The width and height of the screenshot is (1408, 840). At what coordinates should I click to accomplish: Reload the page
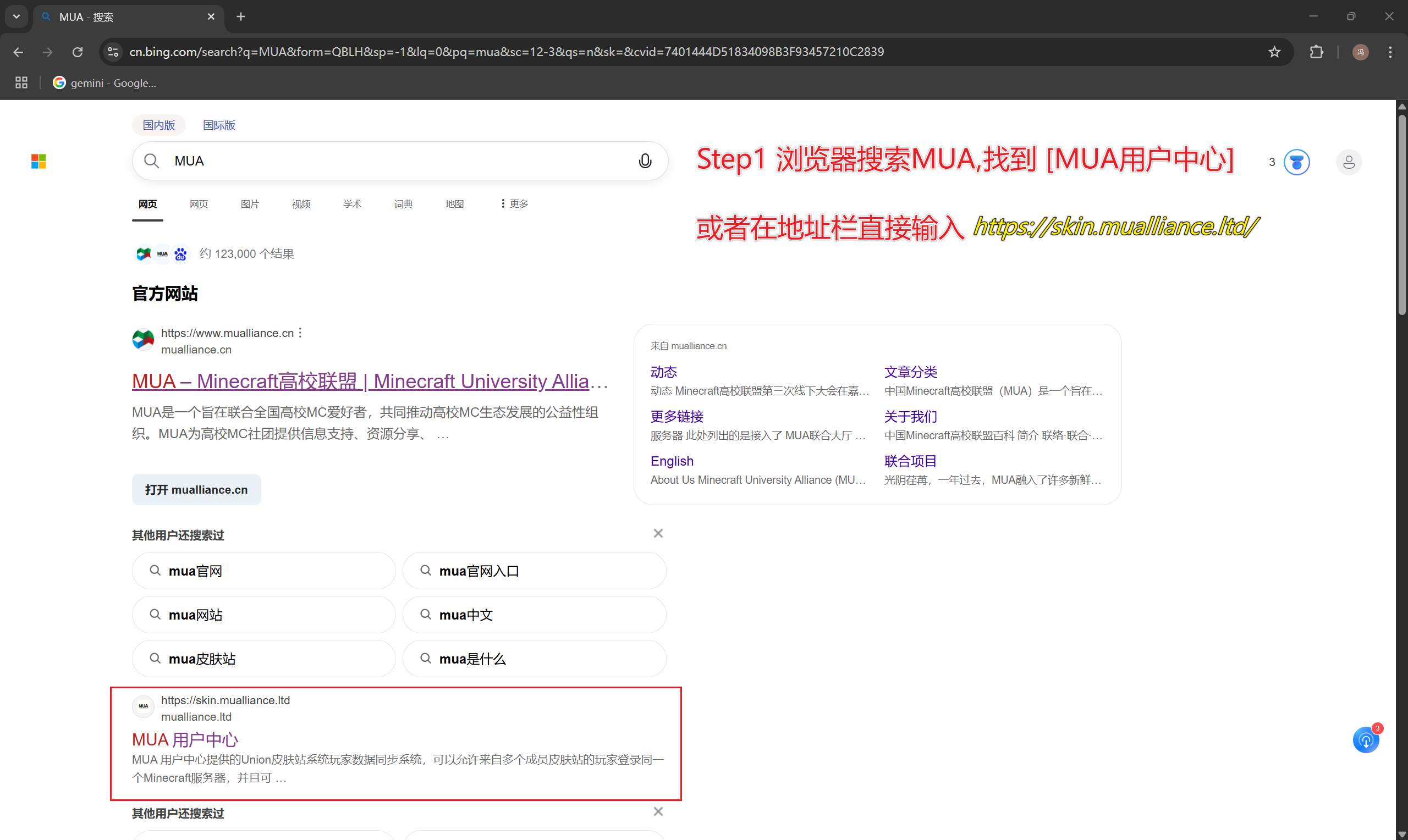78,52
